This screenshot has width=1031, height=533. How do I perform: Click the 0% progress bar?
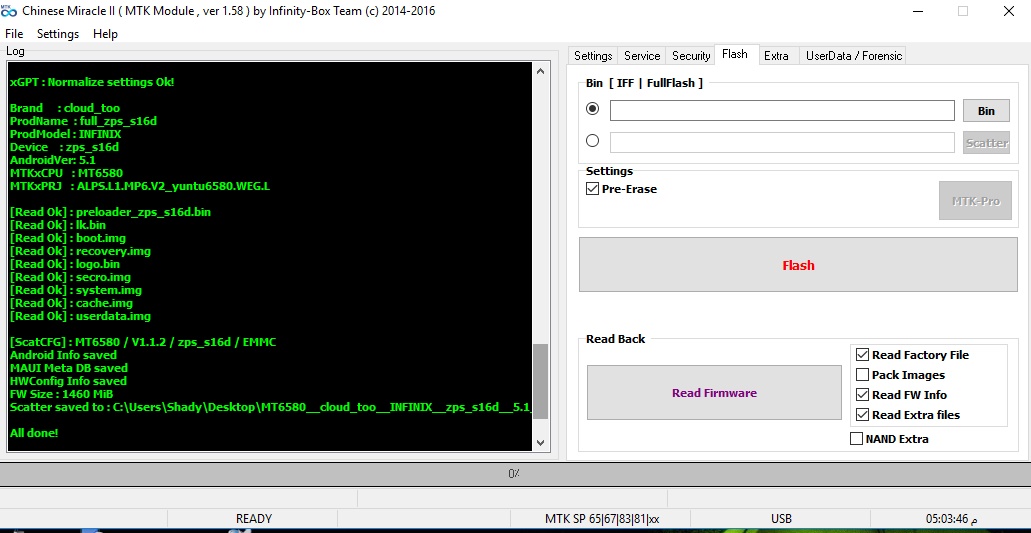pyautogui.click(x=515, y=473)
